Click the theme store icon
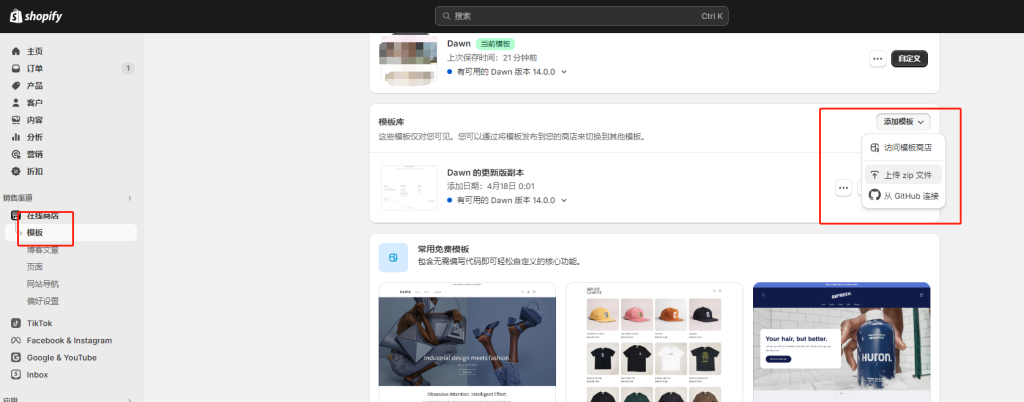Viewport: 1024px width, 402px height. point(874,147)
